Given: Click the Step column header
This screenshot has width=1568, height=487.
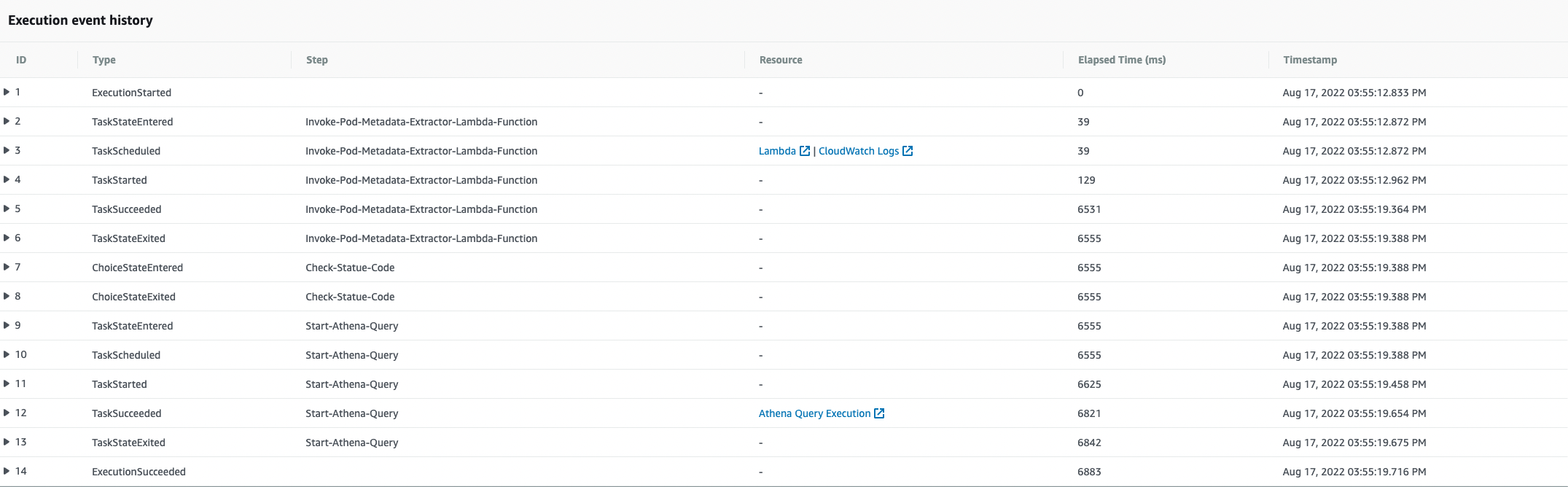Looking at the screenshot, I should coord(317,60).
